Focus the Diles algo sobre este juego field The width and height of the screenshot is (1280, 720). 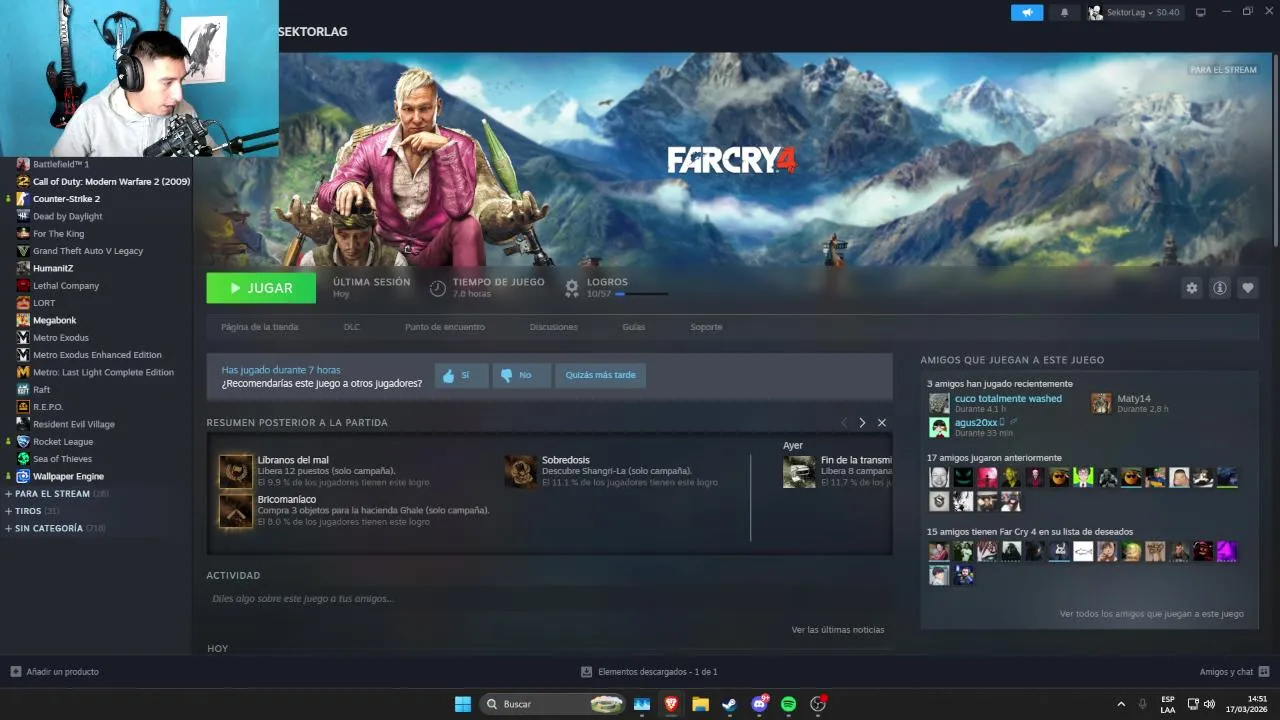pos(549,599)
